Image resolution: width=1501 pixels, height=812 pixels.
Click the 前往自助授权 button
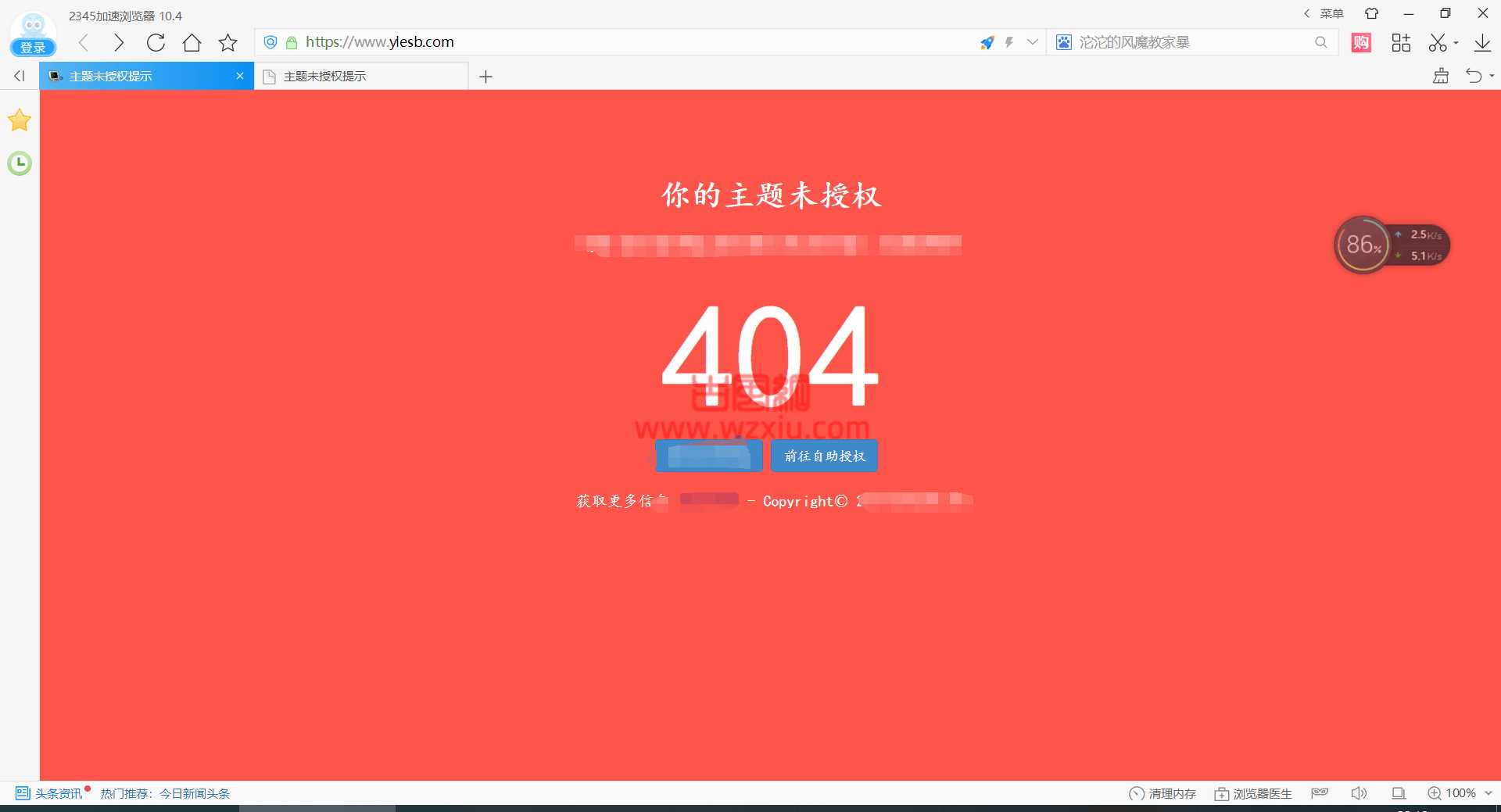tap(824, 456)
